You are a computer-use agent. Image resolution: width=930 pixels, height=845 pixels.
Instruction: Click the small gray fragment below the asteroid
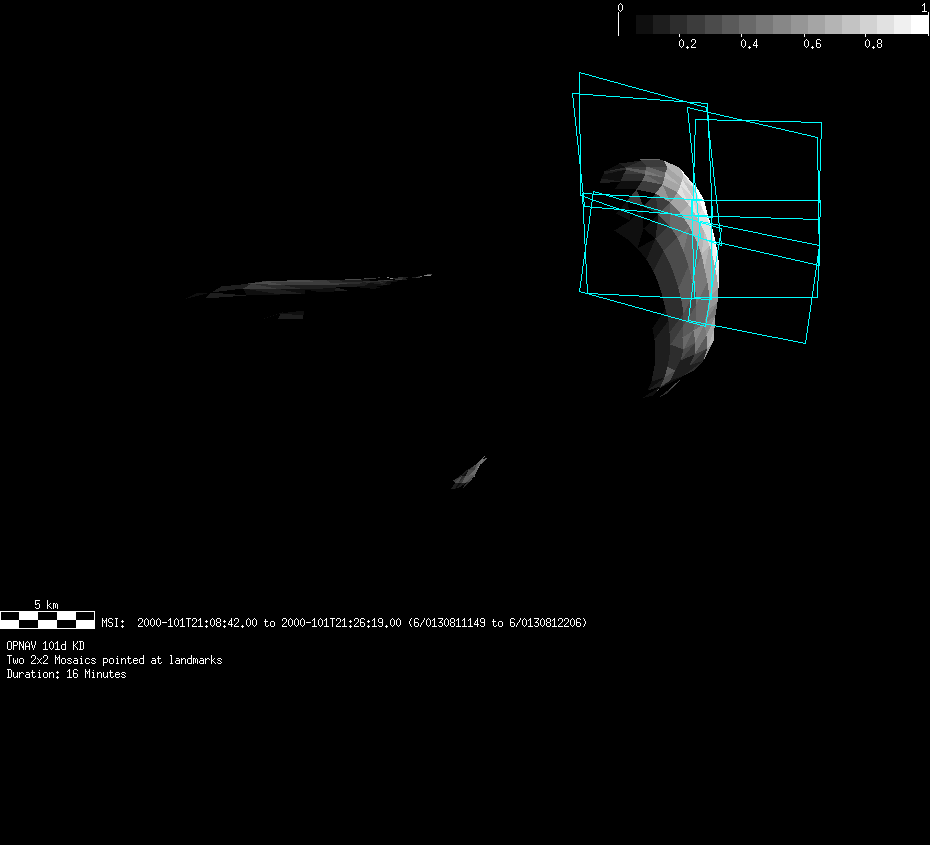(x=468, y=473)
